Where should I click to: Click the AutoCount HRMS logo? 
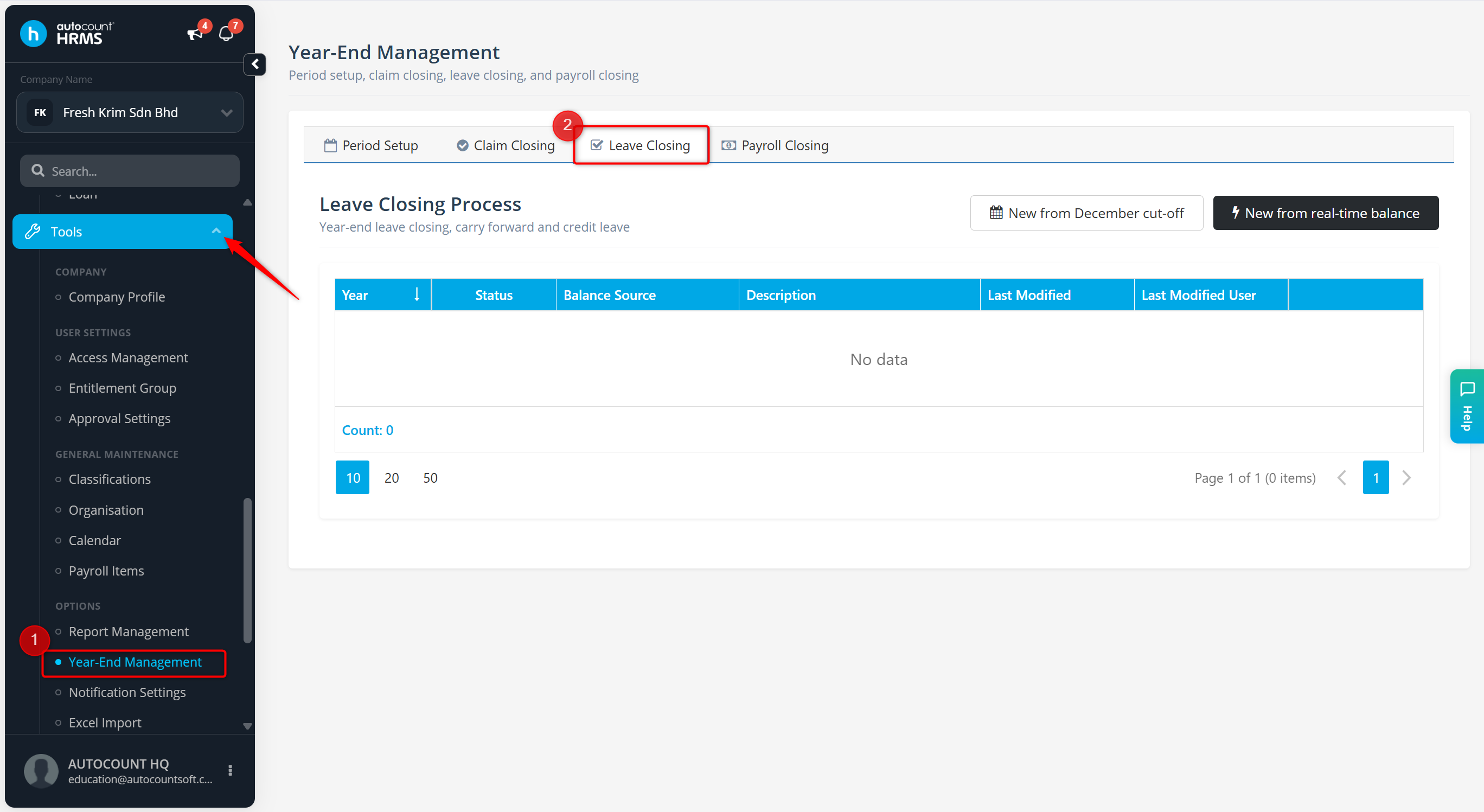point(67,34)
